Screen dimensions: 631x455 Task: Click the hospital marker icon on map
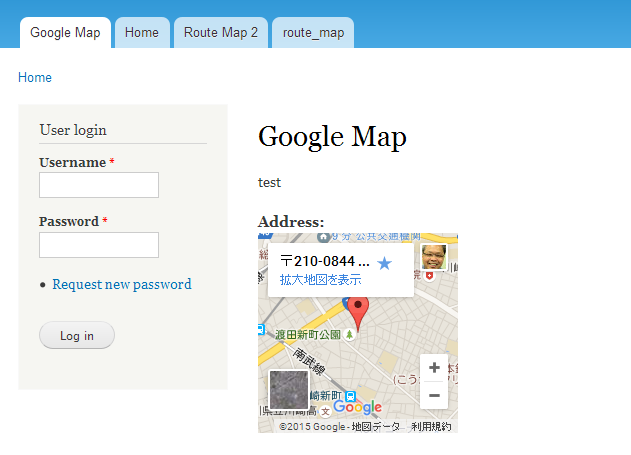click(x=429, y=276)
